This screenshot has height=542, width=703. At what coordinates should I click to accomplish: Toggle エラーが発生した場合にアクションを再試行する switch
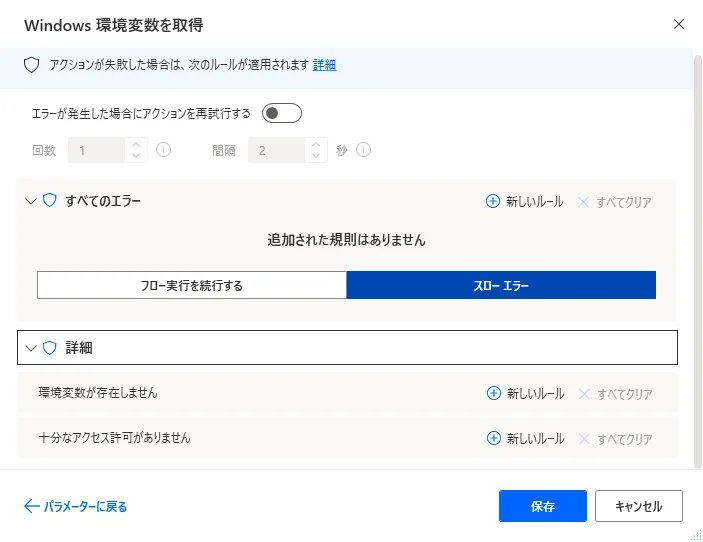(x=281, y=113)
